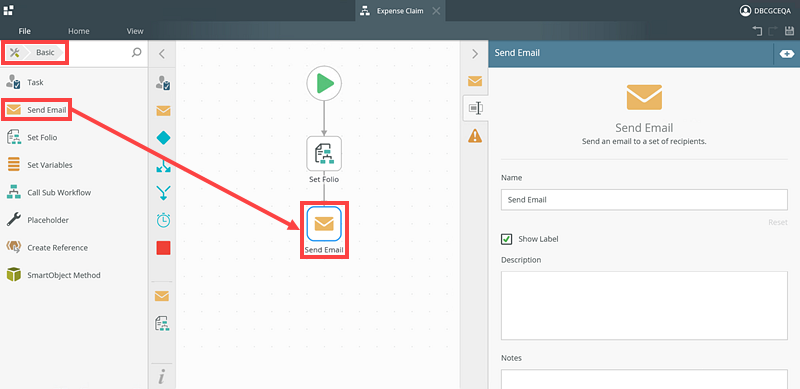Click the green Start play node
This screenshot has width=800, height=389.
click(324, 83)
